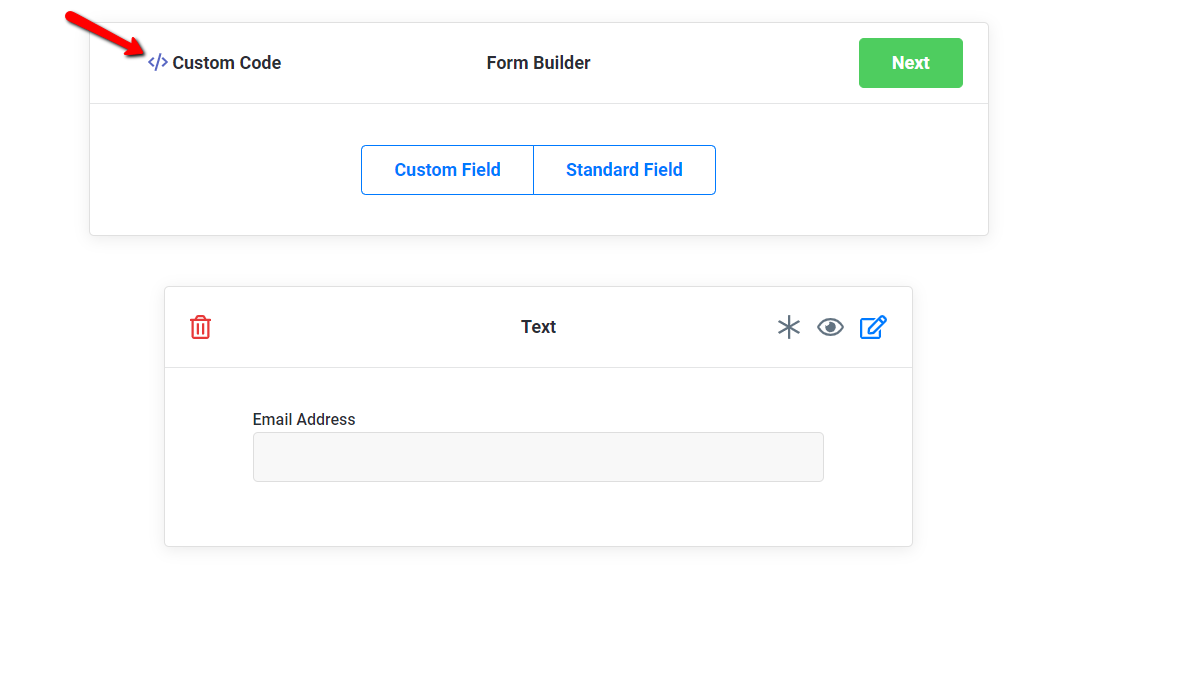
Task: Open the Custom Code text link
Action: (226, 63)
